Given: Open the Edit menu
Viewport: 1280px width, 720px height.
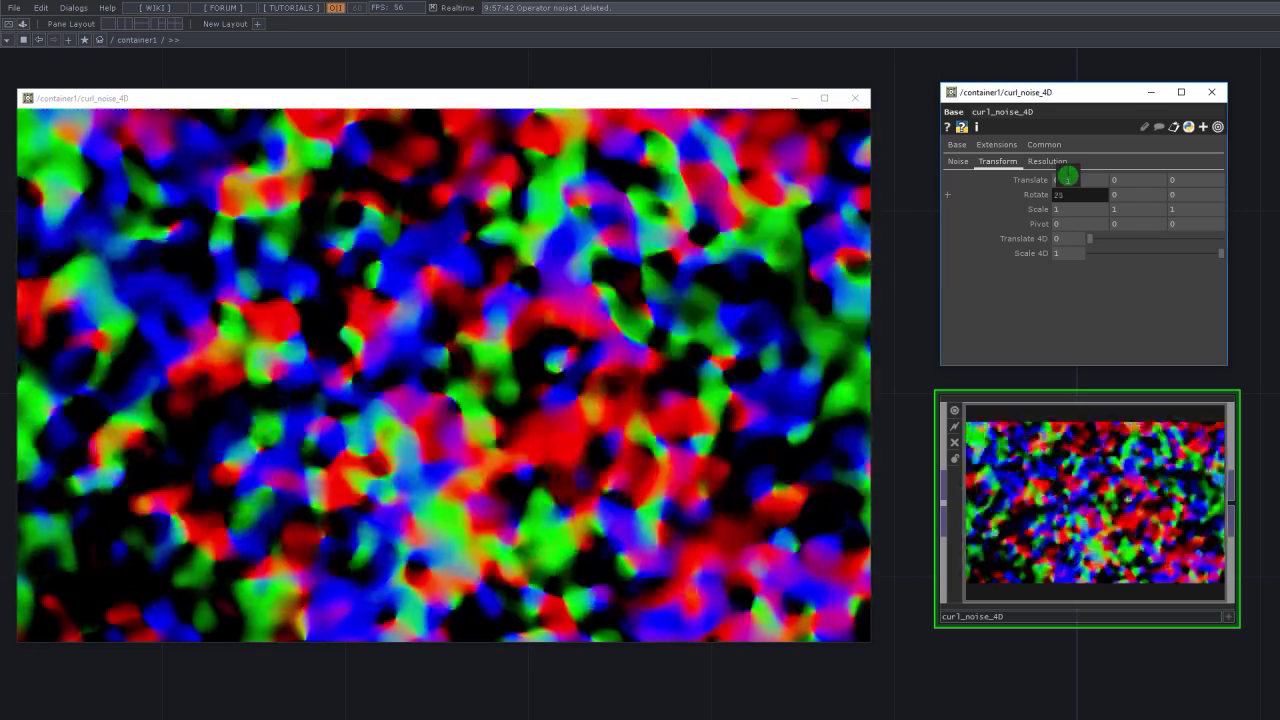Looking at the screenshot, I should click(x=41, y=8).
